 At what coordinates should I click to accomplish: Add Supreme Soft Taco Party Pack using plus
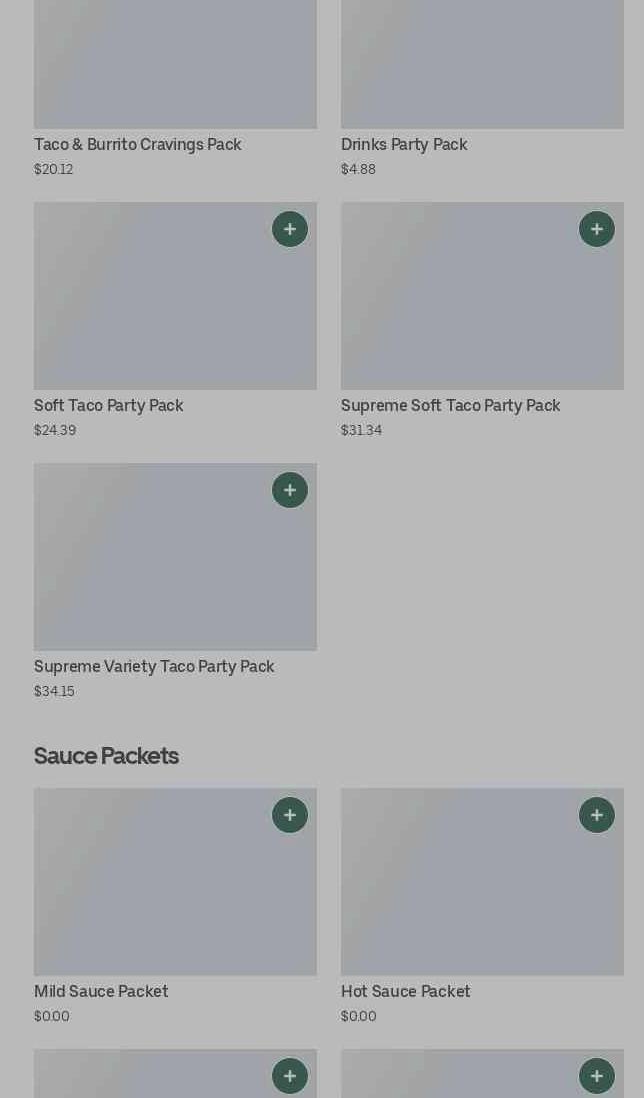597,229
